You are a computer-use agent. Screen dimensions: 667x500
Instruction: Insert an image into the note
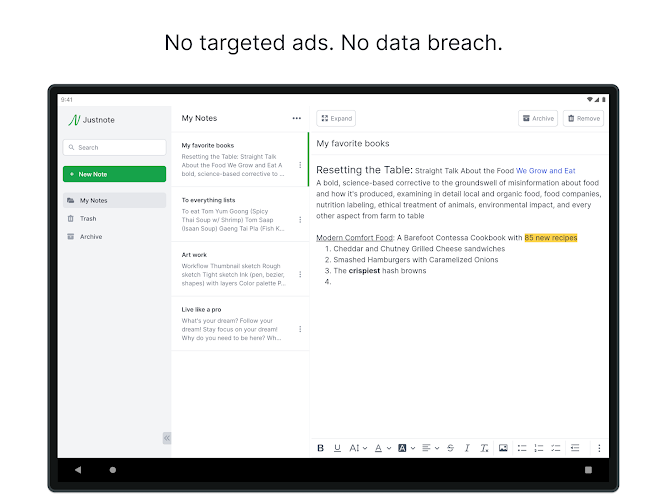tap(503, 448)
